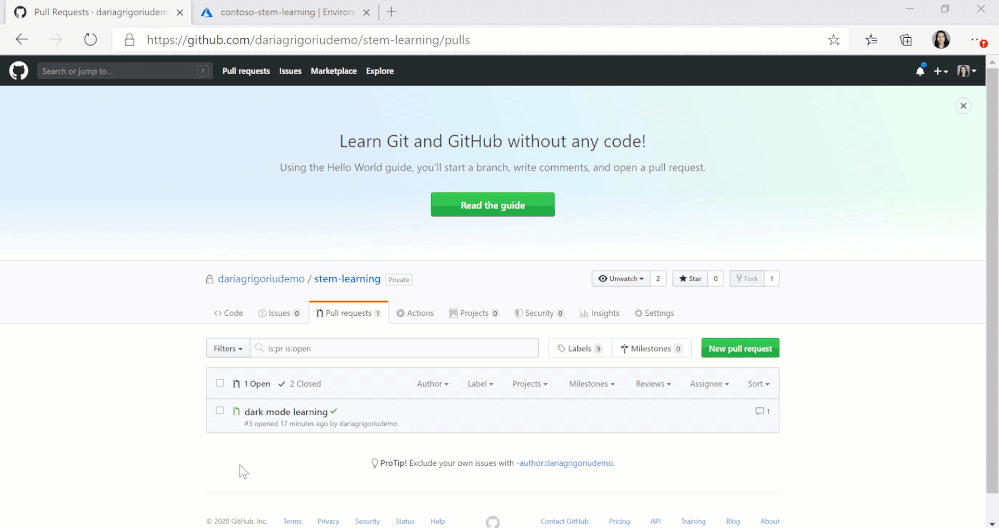Switch to the Projects tab
Screen dimensions: 999x528
(x=473, y=313)
